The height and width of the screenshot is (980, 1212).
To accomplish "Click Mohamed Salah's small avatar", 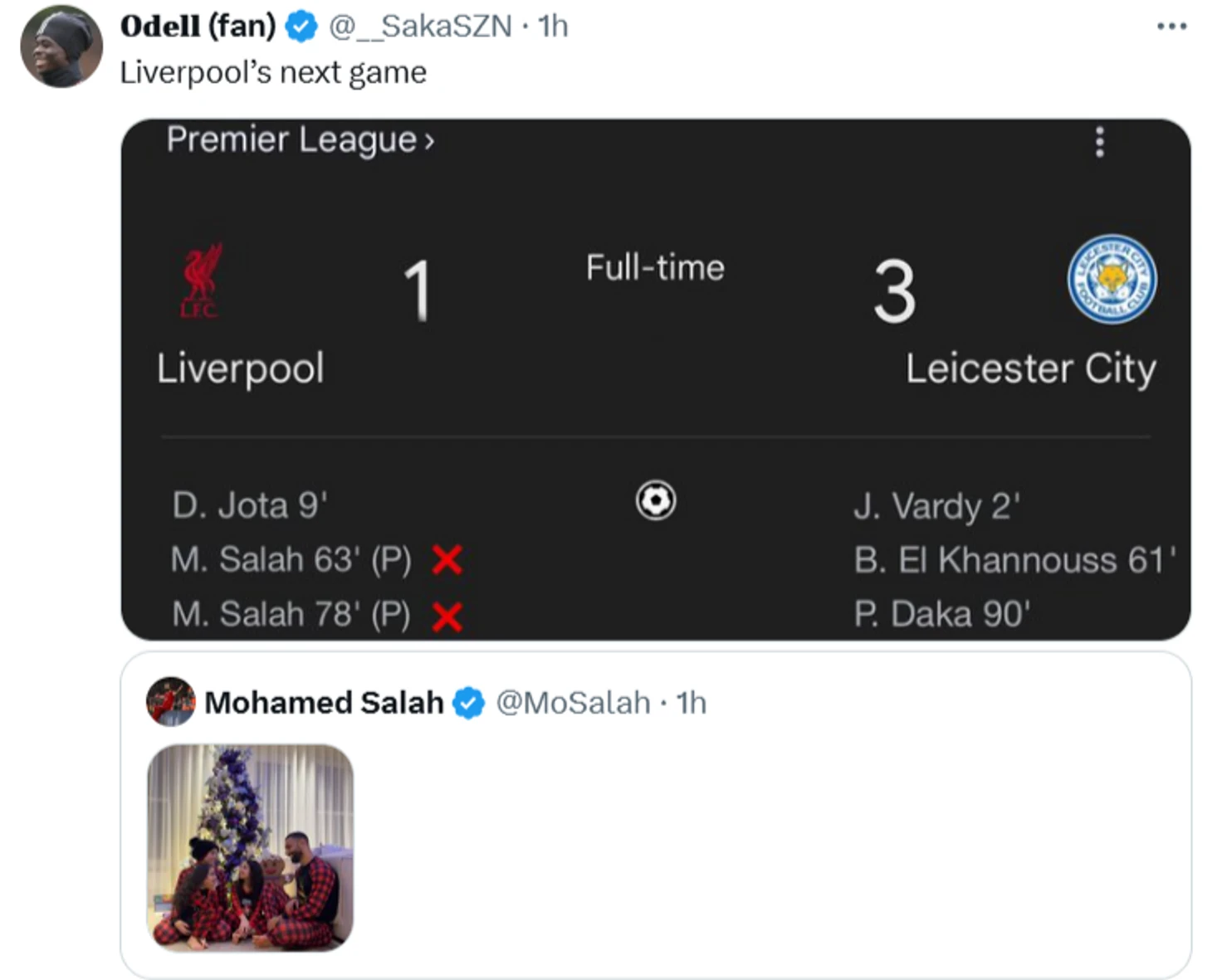I will point(171,702).
